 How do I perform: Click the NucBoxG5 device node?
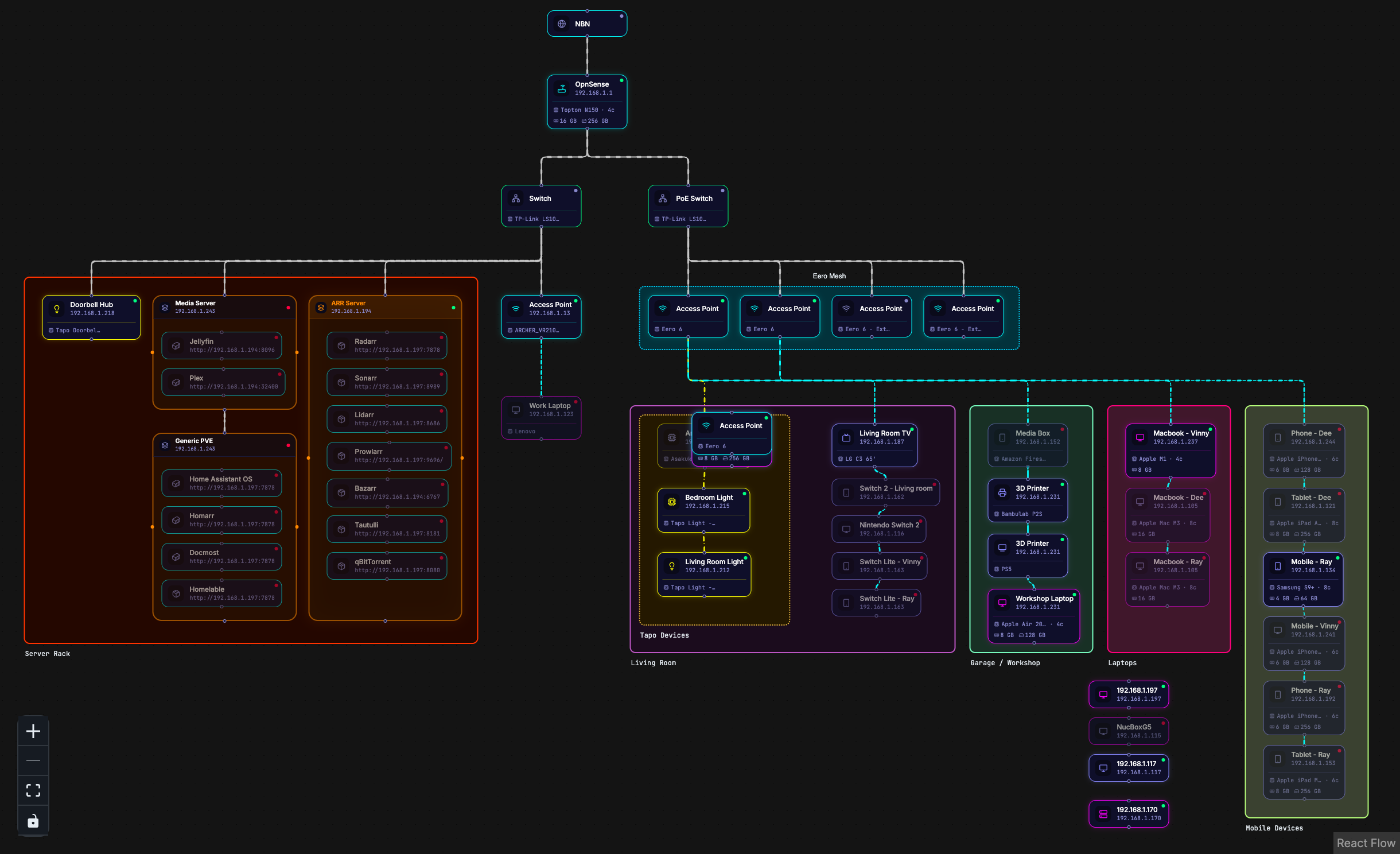tap(1129, 731)
